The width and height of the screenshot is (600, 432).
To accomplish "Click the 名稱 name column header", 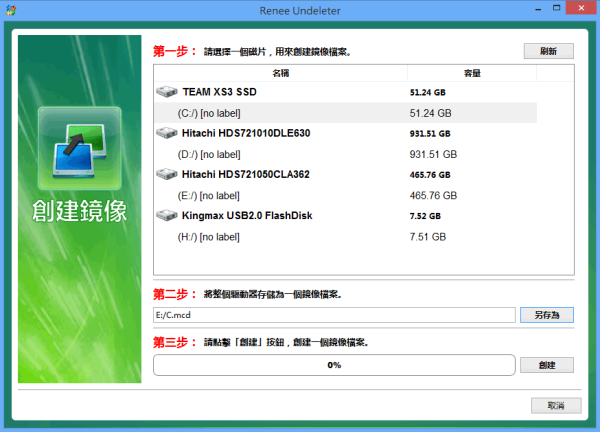I will (x=280, y=73).
